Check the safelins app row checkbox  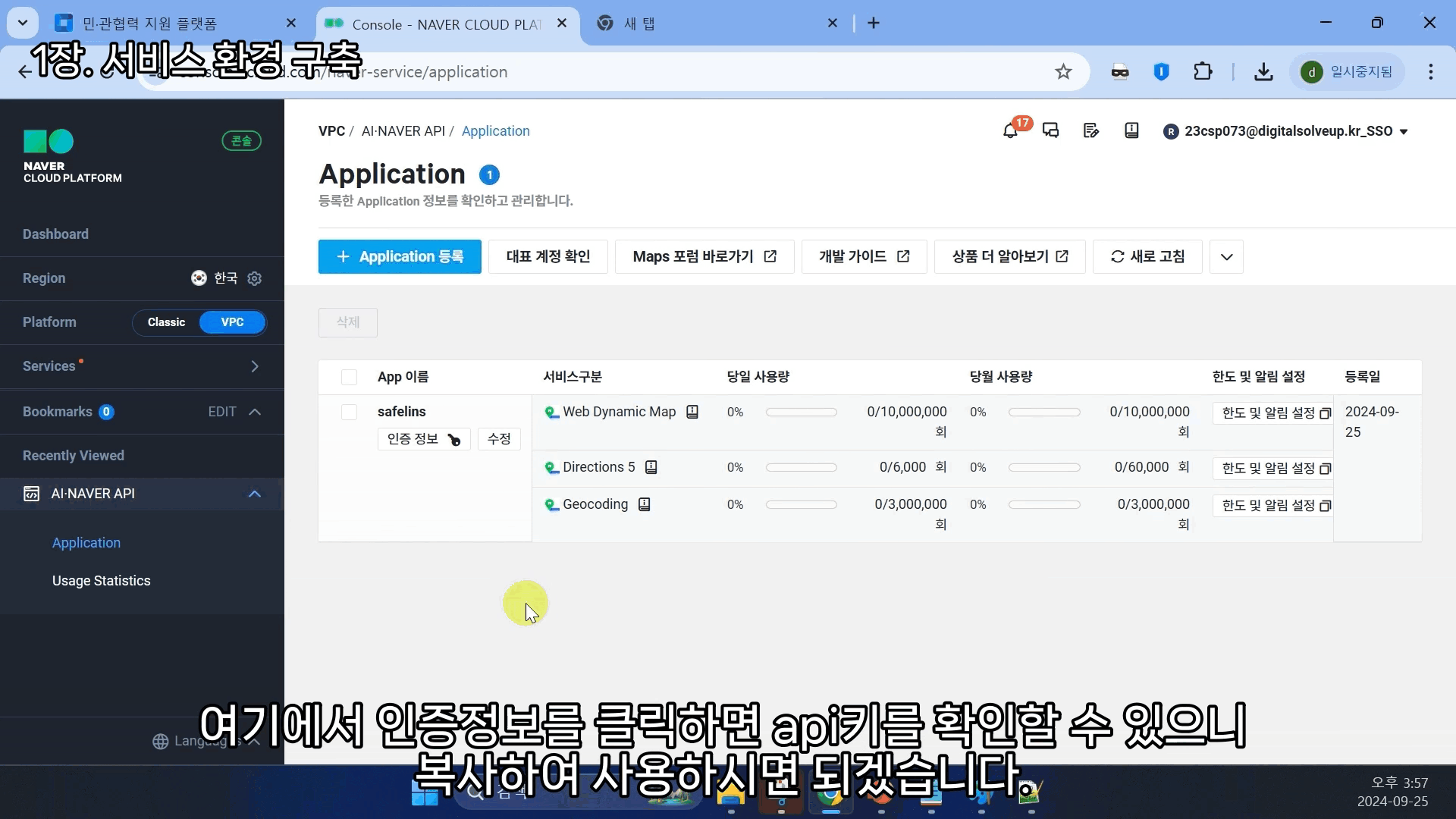[349, 412]
